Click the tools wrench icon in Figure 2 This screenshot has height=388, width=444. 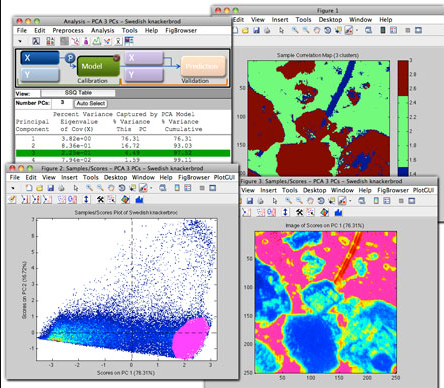tap(100, 200)
